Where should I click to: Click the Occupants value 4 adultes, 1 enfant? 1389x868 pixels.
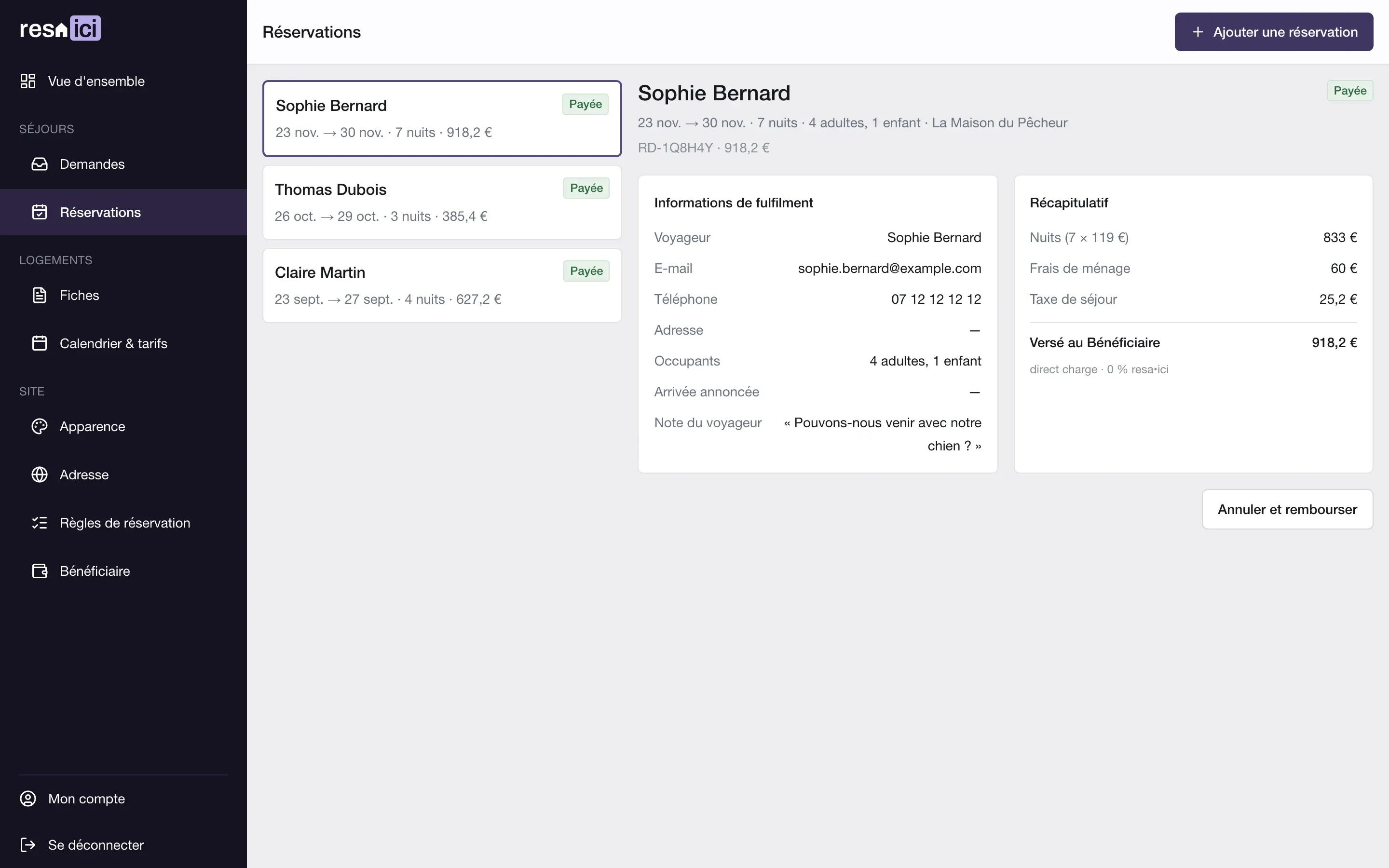click(x=925, y=361)
